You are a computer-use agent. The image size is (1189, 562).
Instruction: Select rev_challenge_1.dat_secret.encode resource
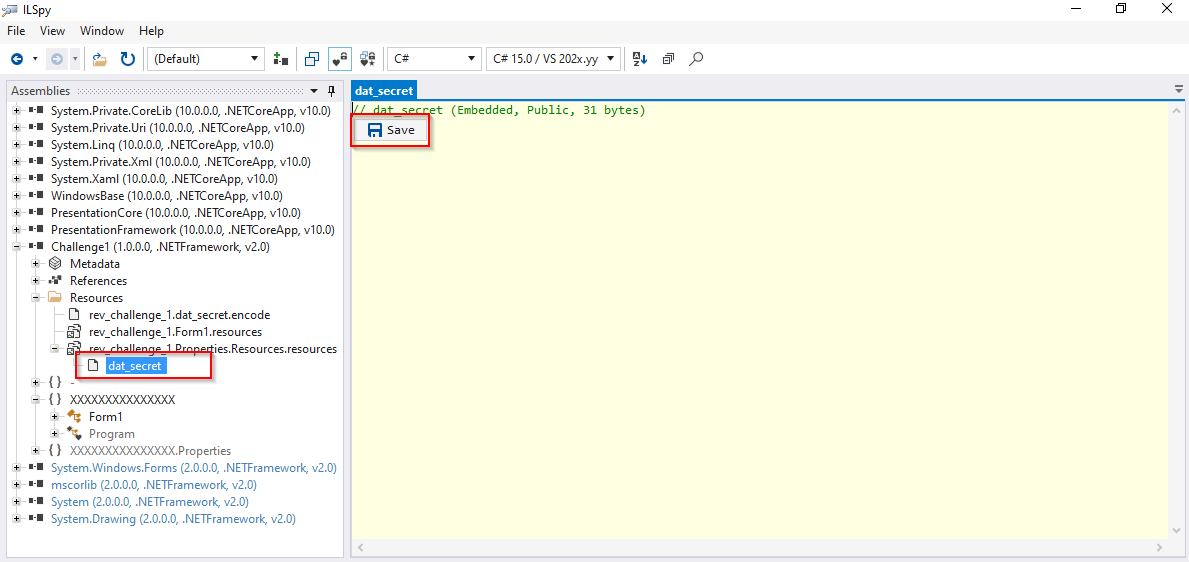click(179, 315)
